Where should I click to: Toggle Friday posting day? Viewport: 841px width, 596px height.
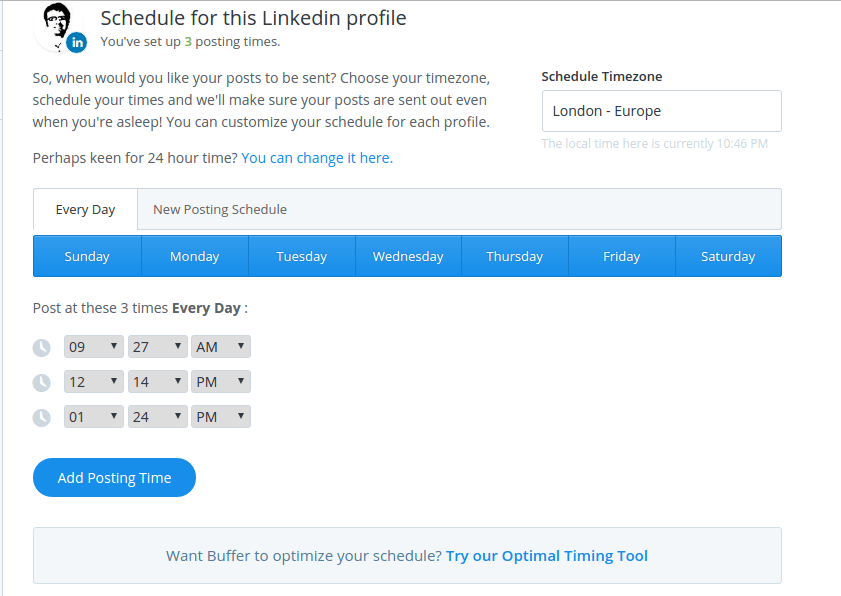click(x=621, y=256)
